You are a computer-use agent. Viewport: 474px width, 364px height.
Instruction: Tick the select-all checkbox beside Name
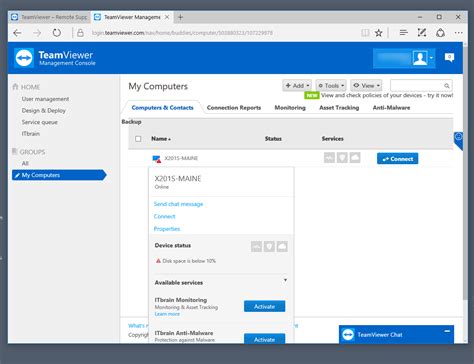point(138,139)
